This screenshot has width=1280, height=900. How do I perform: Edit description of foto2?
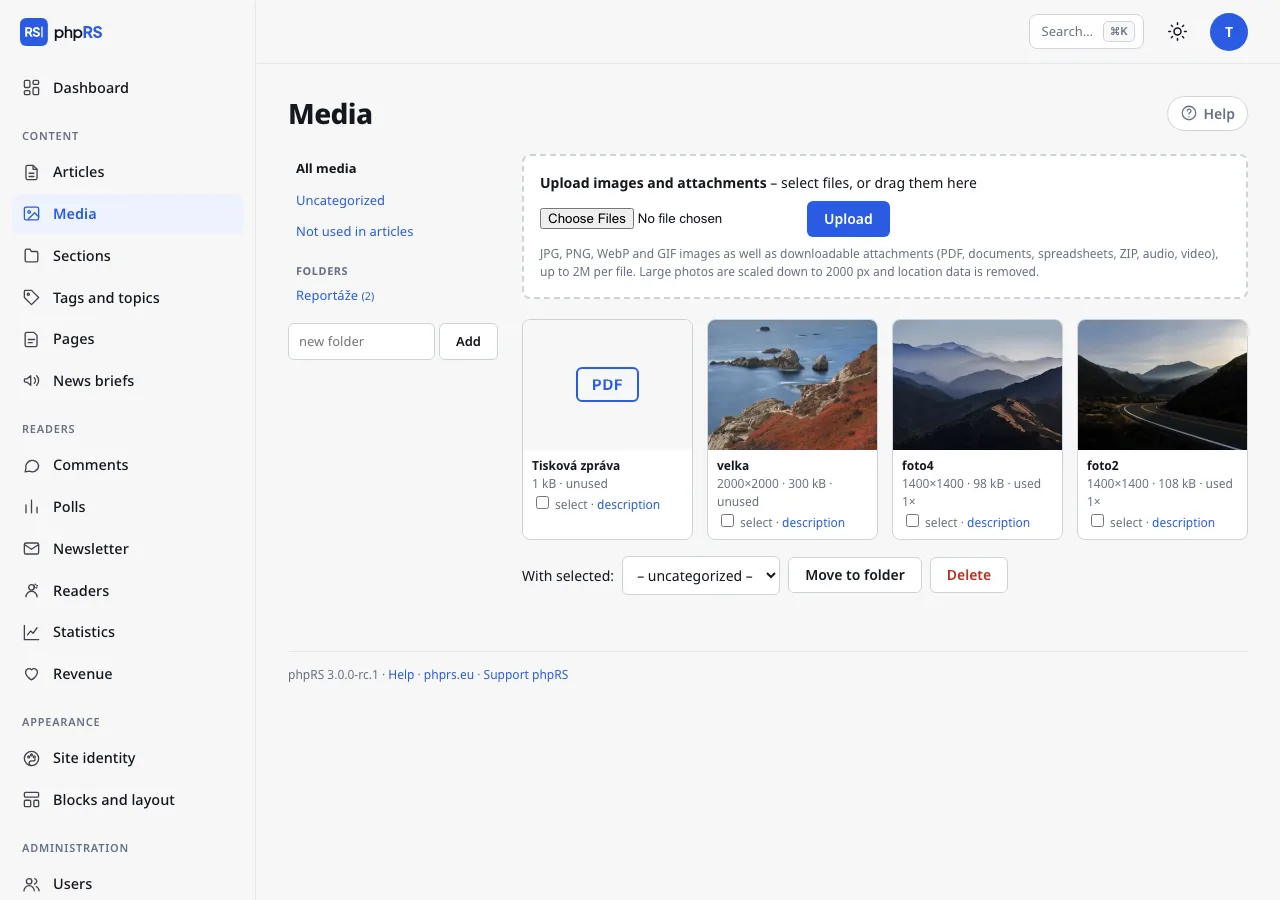(1183, 523)
